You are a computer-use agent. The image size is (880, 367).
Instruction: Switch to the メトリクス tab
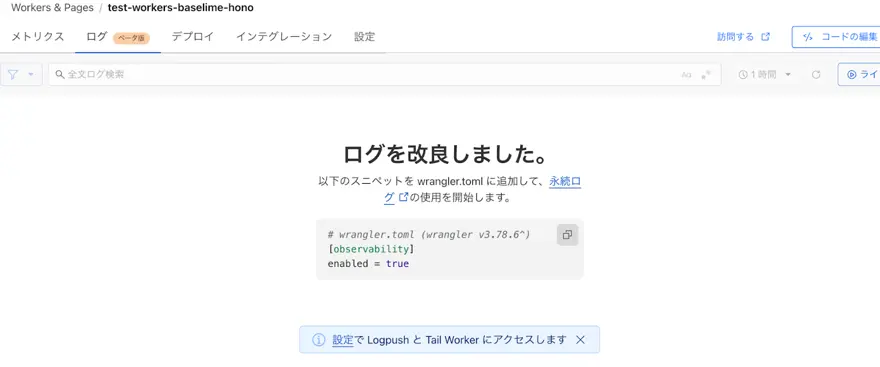point(38,37)
